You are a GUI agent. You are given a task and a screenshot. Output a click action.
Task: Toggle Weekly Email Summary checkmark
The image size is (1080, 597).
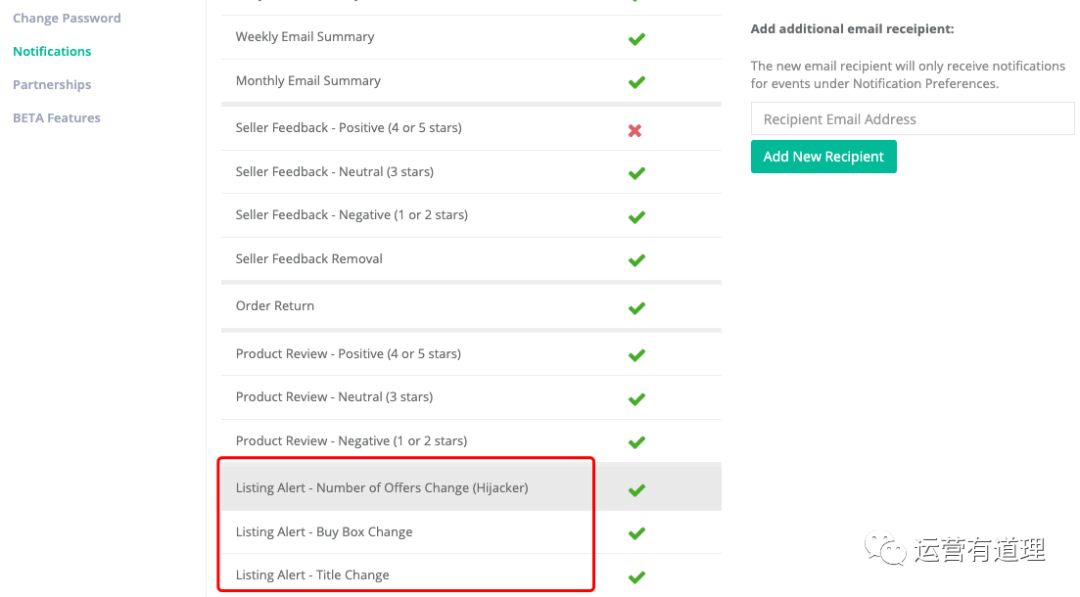(636, 39)
